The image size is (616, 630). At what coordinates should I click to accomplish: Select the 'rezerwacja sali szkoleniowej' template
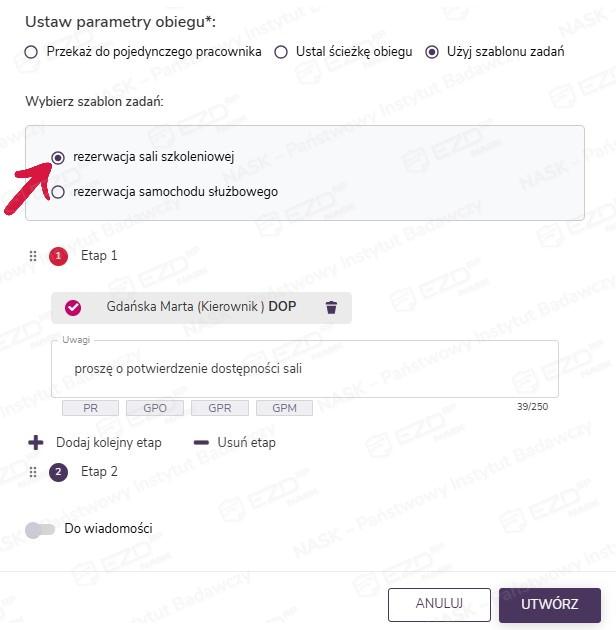58,157
